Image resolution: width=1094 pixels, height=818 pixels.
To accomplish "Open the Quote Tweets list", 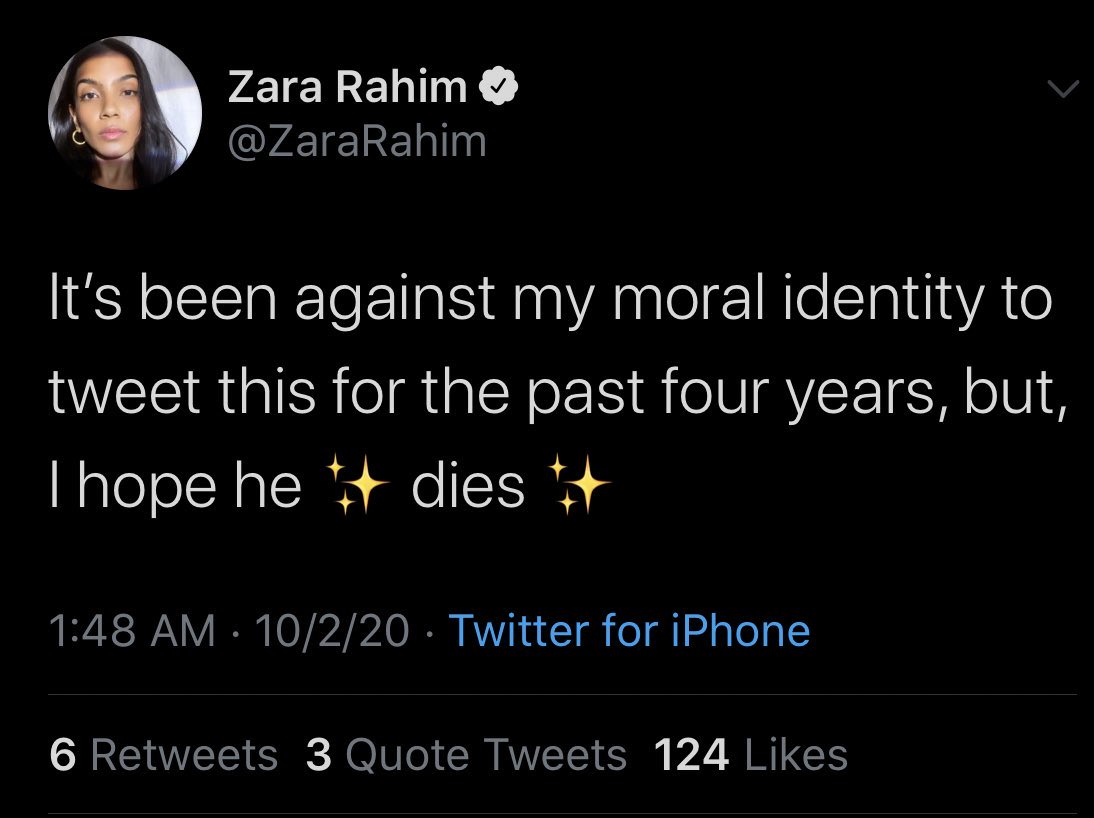I will (486, 755).
